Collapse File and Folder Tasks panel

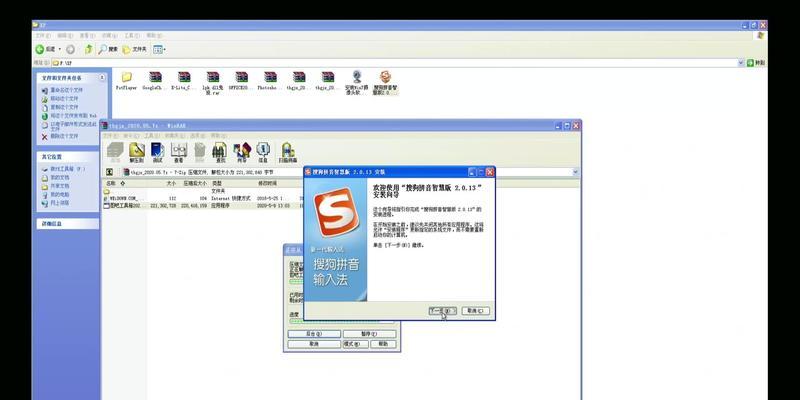pos(102,78)
